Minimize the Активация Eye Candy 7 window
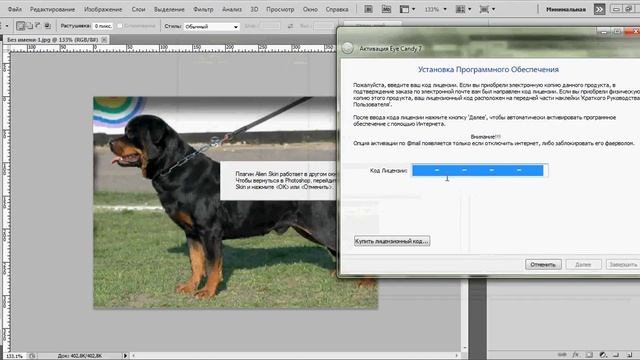This screenshot has height=360, width=640. (604, 31)
